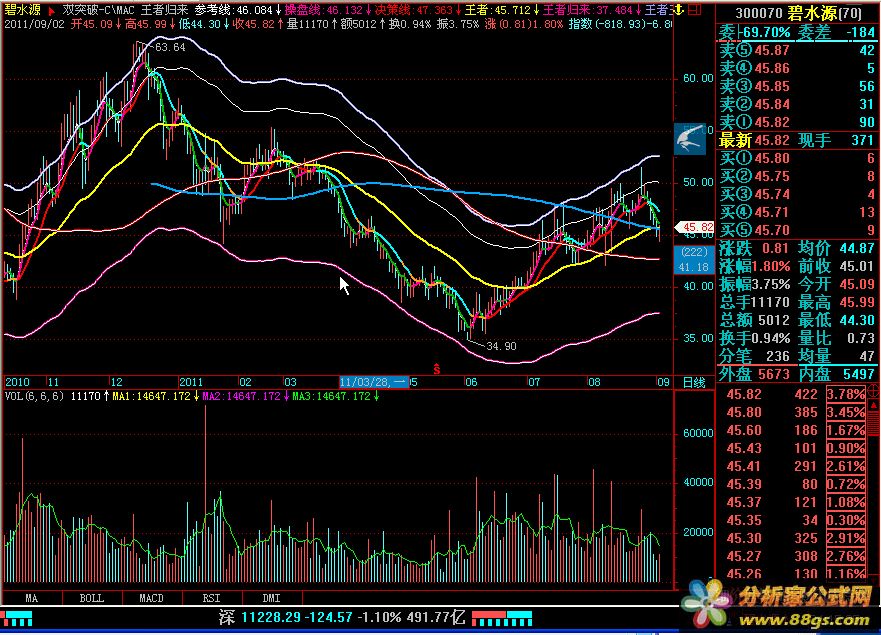
Task: Click the 涨跌 0.81 field
Action: (x=755, y=248)
